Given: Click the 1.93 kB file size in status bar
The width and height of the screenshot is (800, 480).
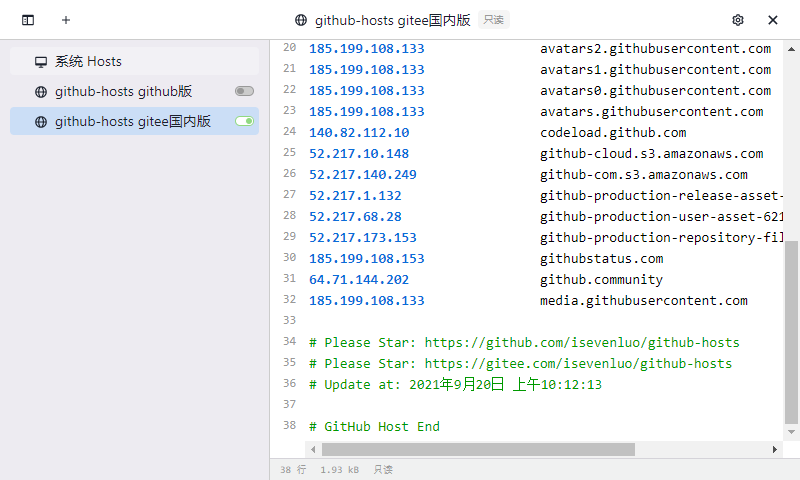Looking at the screenshot, I should (x=339, y=469).
